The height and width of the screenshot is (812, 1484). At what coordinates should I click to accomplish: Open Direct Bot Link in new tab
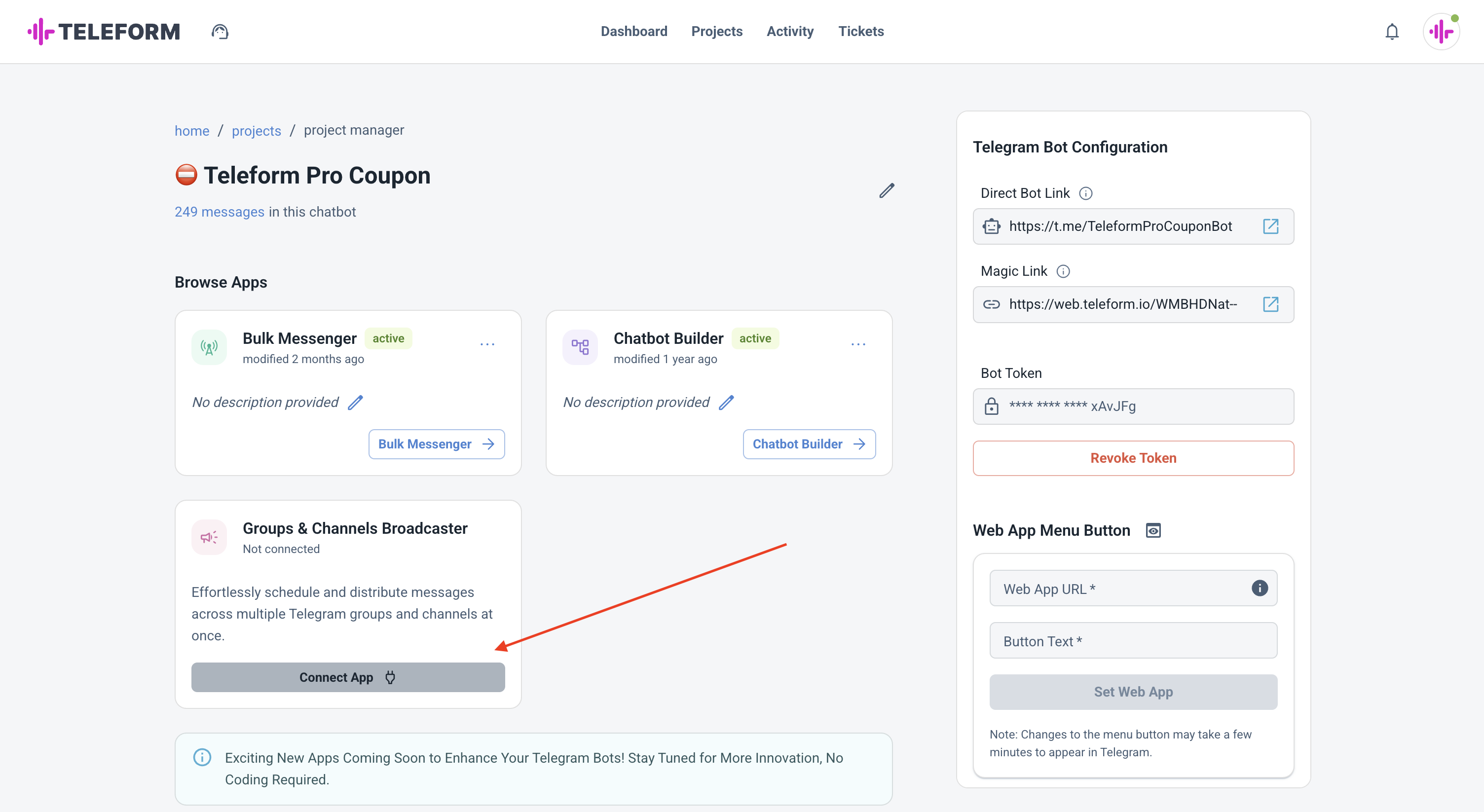[x=1271, y=226]
